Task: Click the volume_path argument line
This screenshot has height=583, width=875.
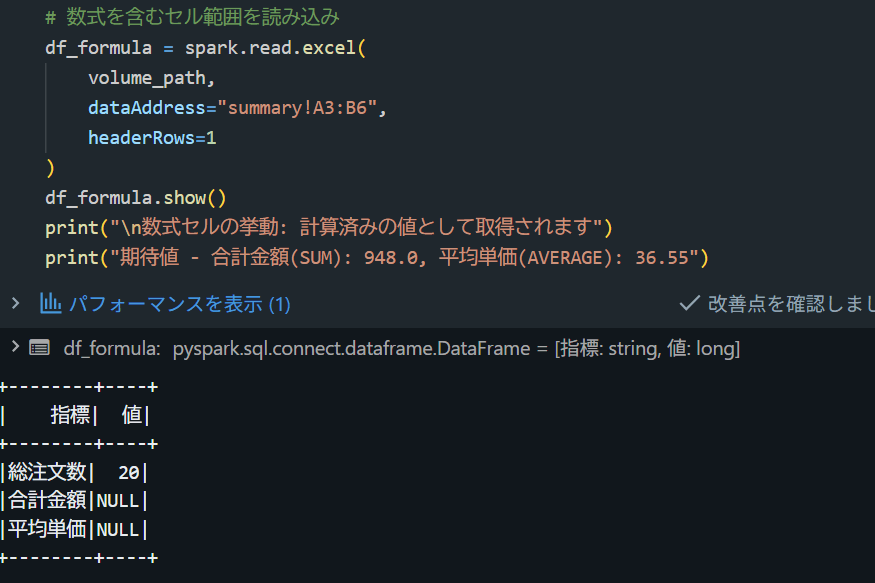Action: (x=151, y=78)
